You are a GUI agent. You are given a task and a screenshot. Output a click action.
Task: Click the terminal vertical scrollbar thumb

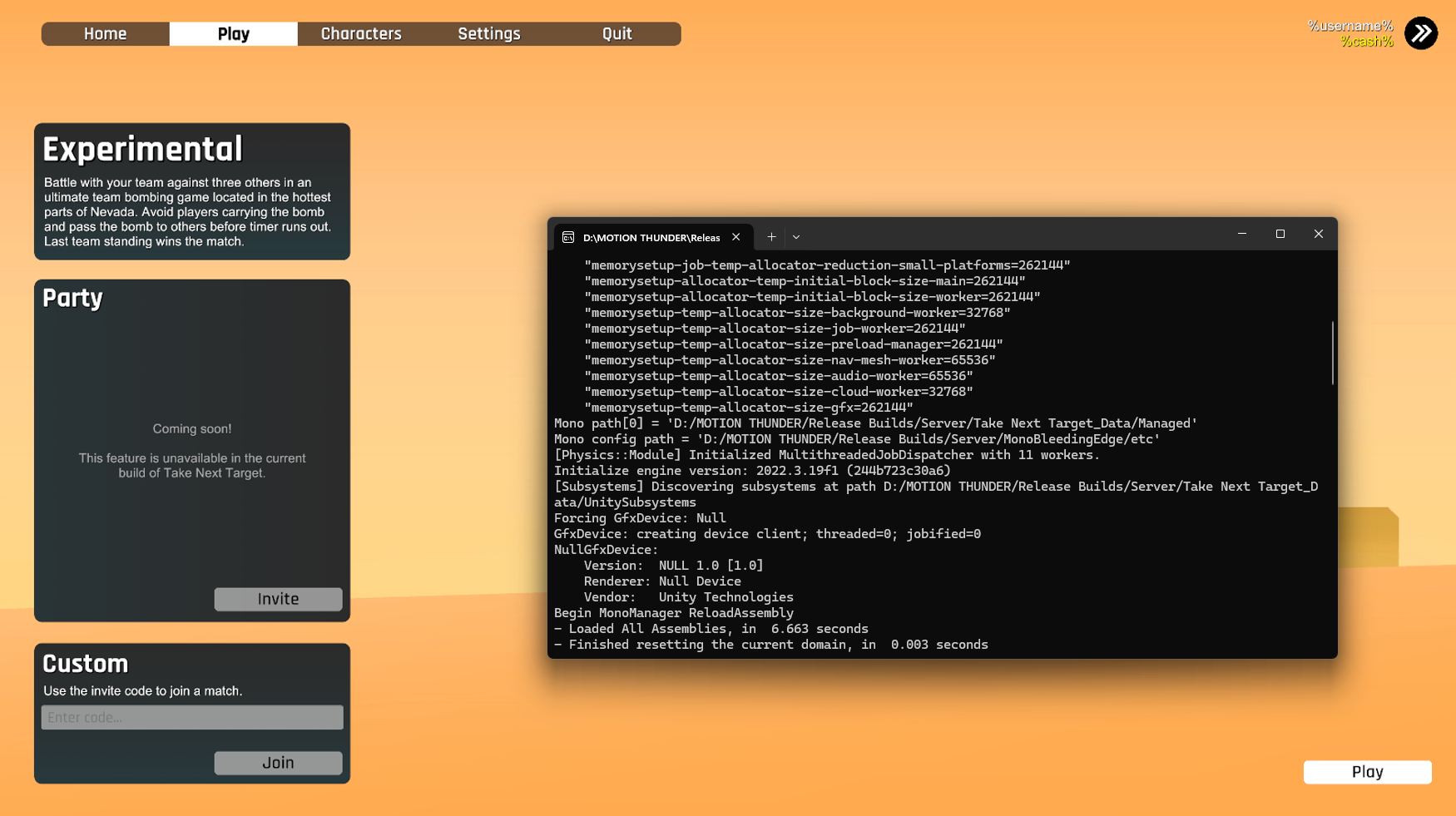(1332, 354)
